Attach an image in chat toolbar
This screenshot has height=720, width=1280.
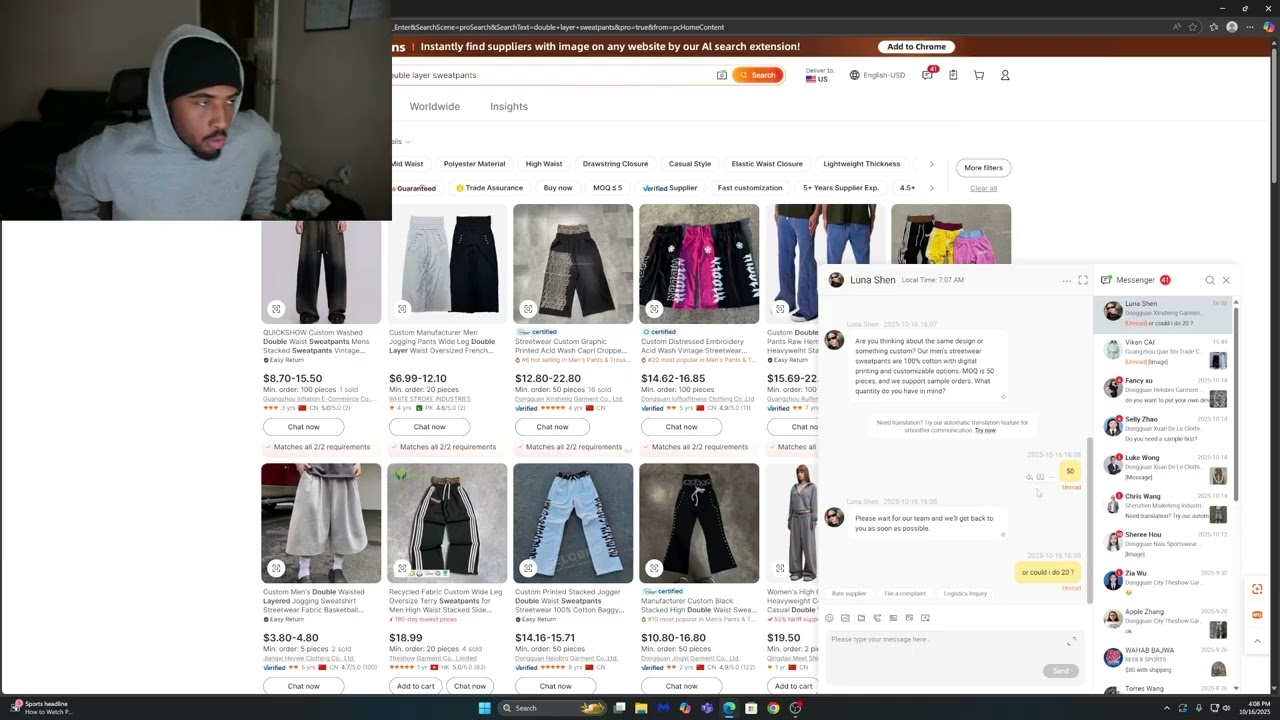click(x=845, y=618)
